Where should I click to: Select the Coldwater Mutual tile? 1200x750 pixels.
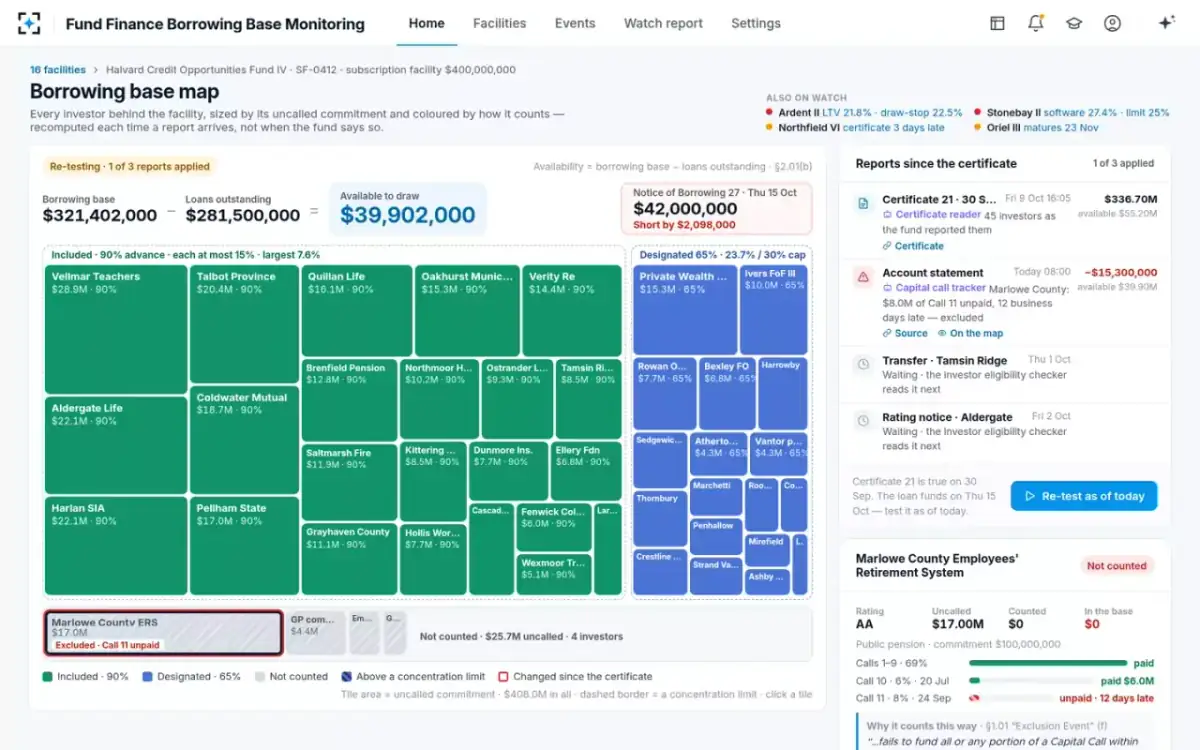[244, 440]
